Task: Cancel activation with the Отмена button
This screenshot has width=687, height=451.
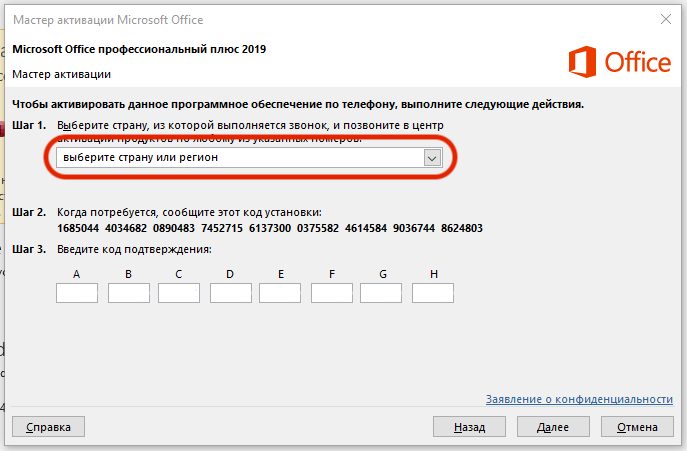Action: pyautogui.click(x=636, y=427)
